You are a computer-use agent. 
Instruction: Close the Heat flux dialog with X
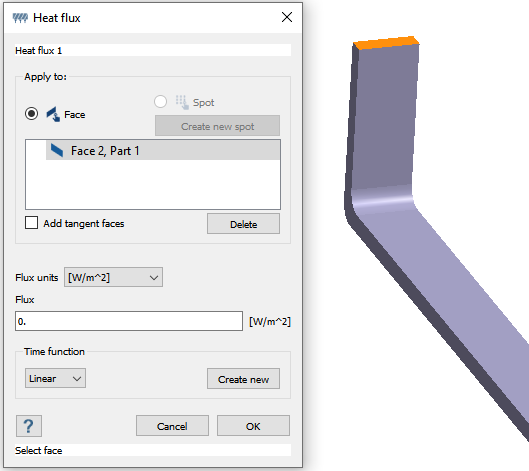point(287,17)
